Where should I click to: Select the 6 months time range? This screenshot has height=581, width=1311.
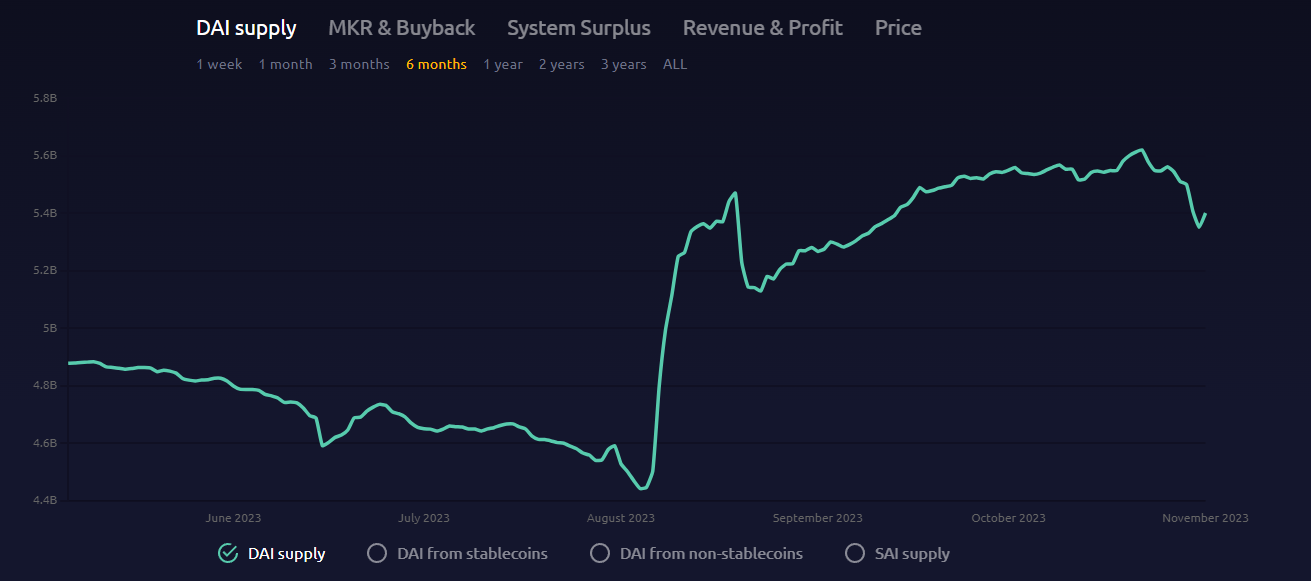436,64
